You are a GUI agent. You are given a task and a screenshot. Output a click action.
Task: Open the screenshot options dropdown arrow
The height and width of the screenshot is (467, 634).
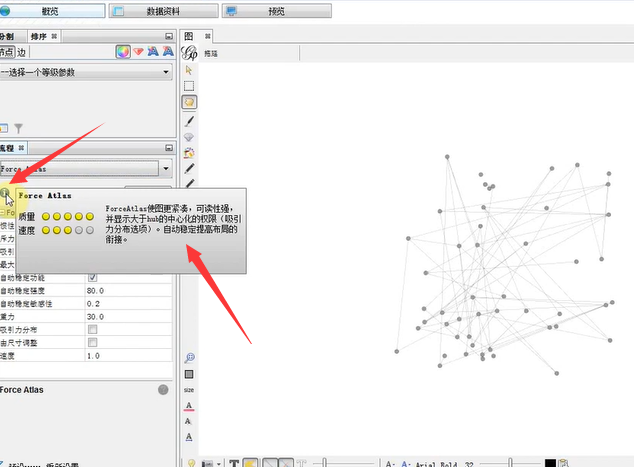(218, 464)
